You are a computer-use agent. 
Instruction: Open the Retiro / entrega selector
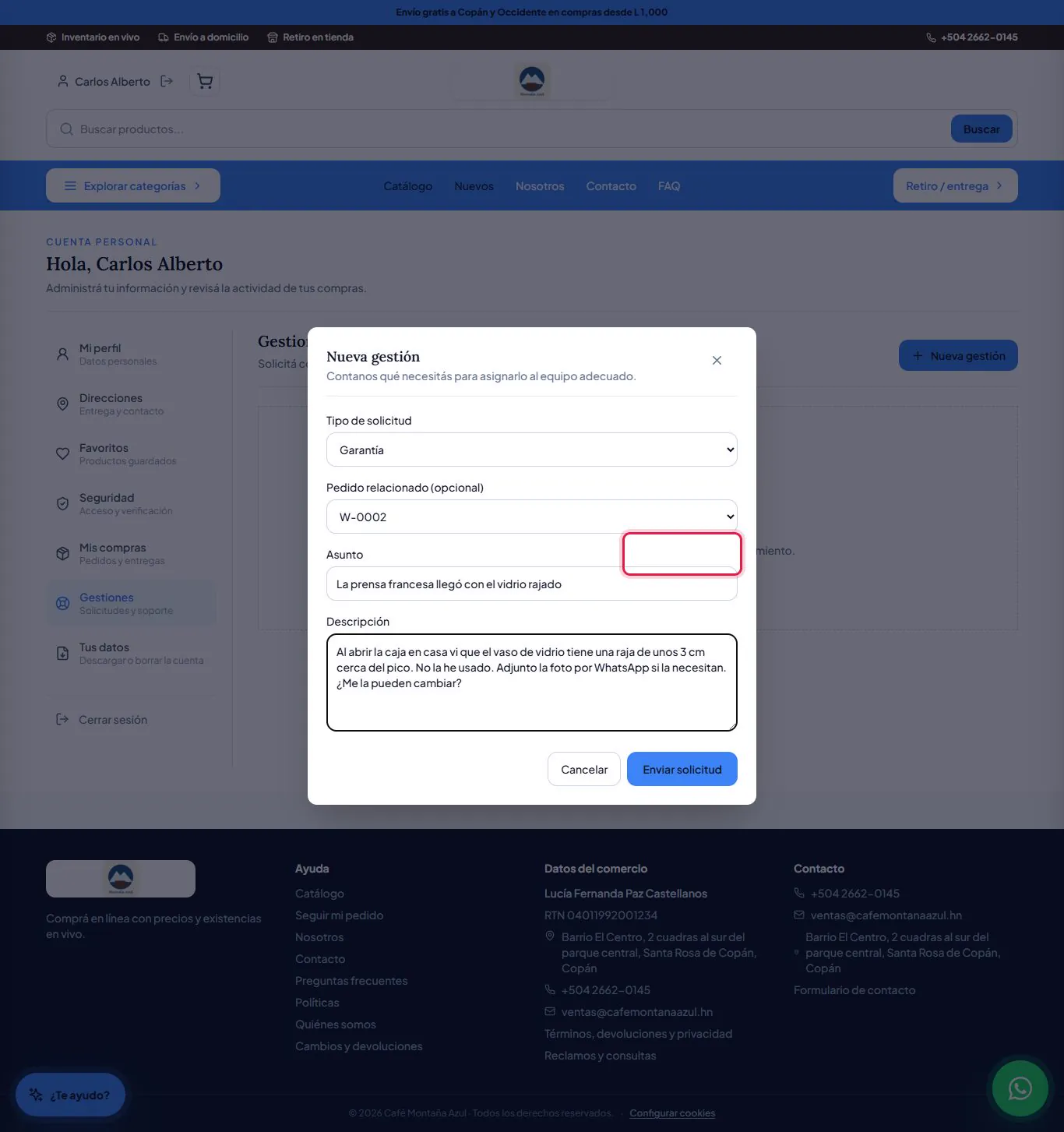955,185
